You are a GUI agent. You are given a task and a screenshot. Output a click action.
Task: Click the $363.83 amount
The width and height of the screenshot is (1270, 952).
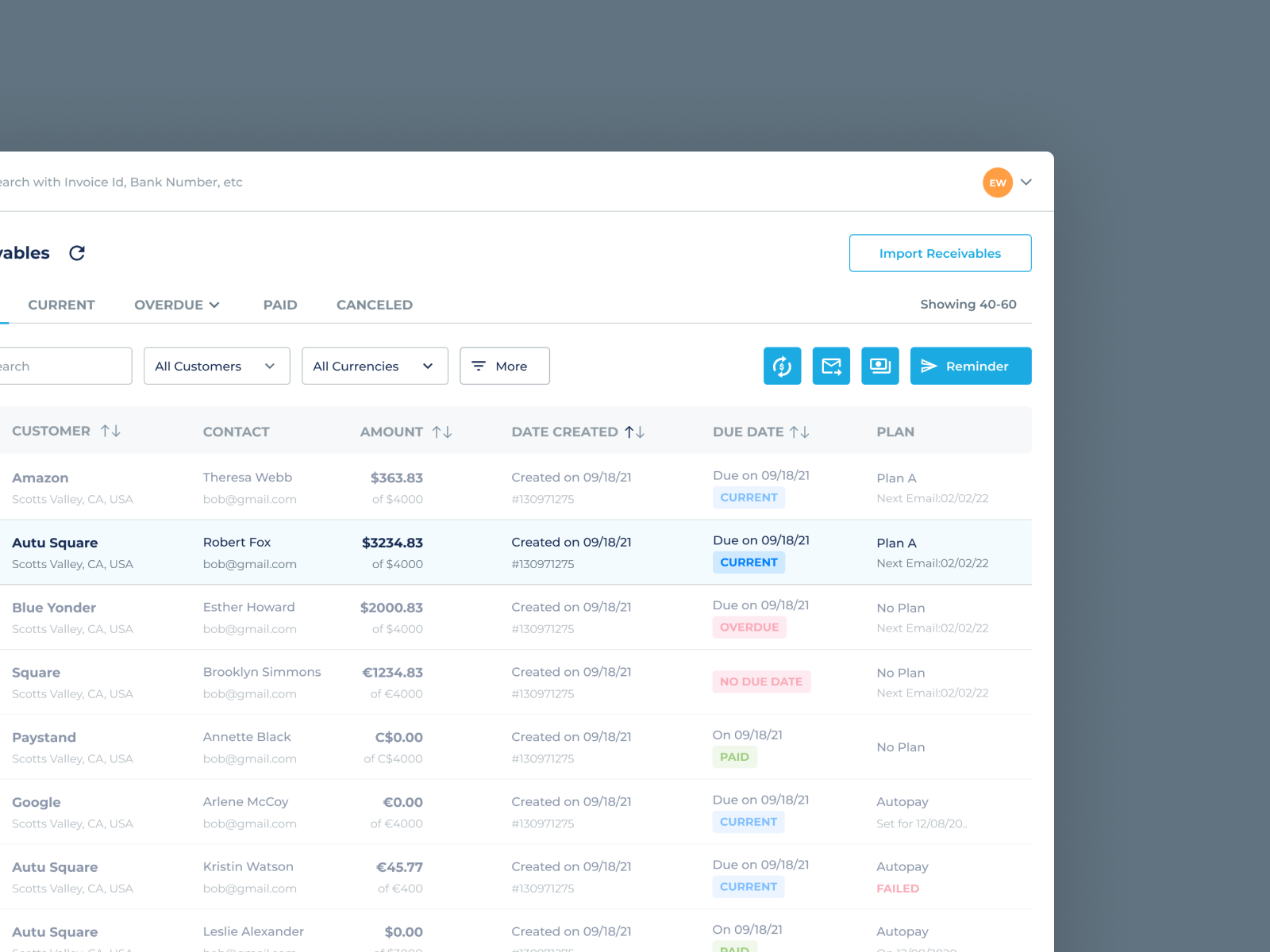tap(397, 478)
